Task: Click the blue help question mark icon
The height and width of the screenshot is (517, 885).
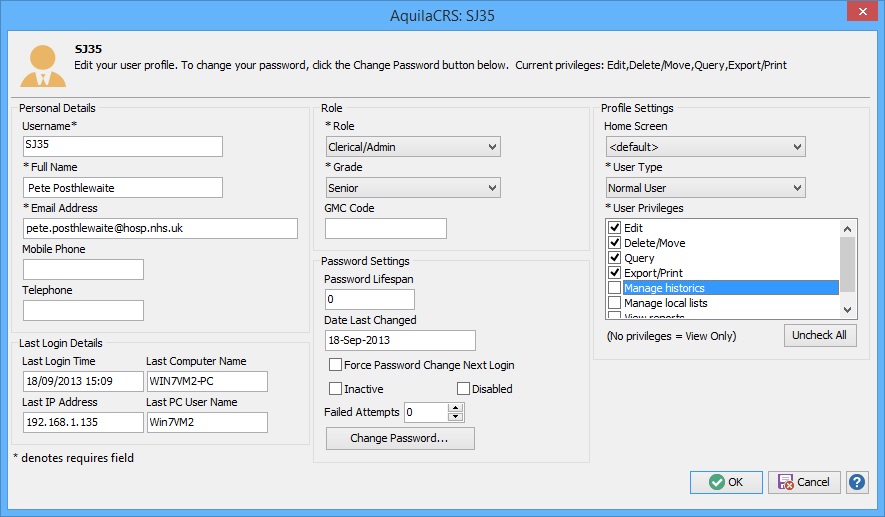Action: pos(857,482)
